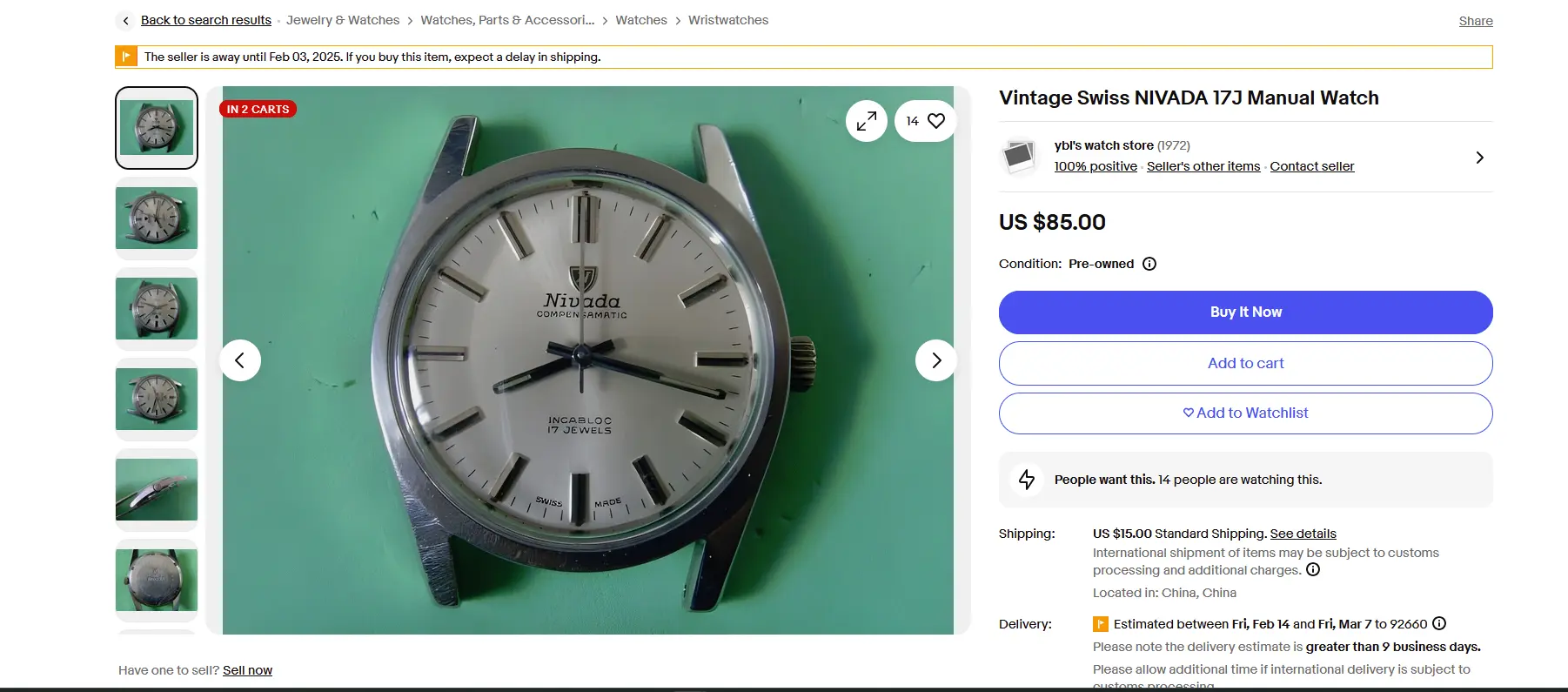
Task: Open the truncated Watches, Parts & Accessories breadcrumb
Action: (x=507, y=20)
